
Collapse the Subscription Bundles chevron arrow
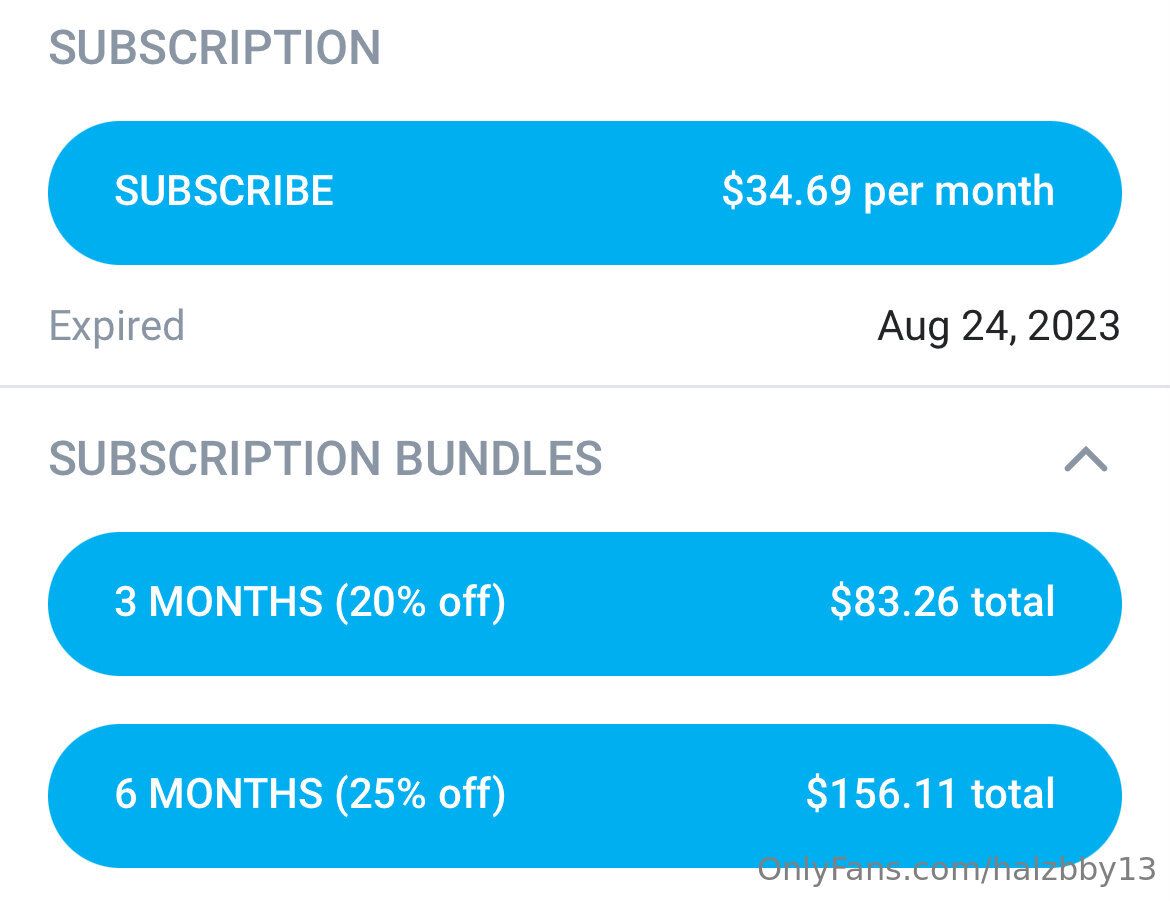click(x=1086, y=459)
